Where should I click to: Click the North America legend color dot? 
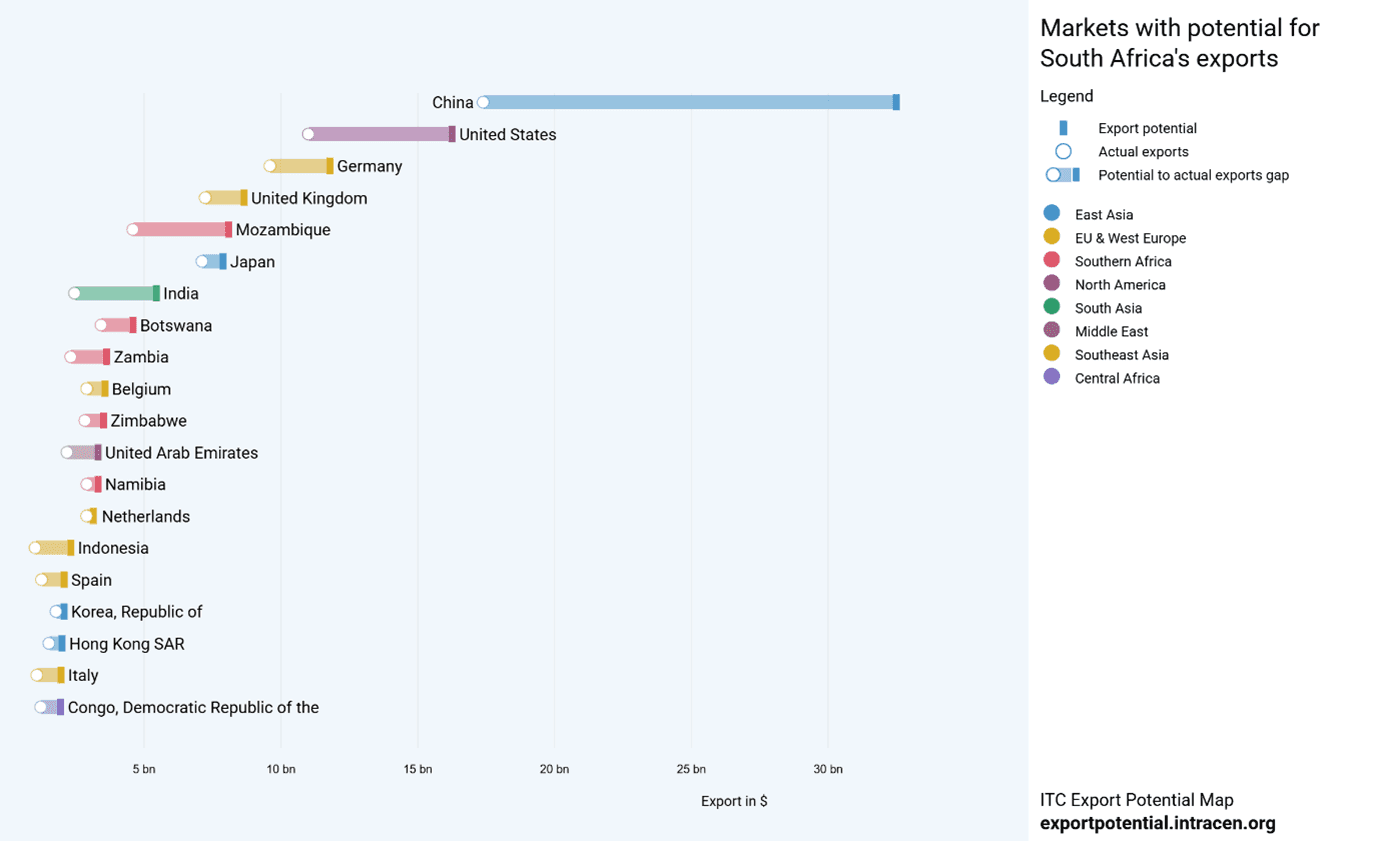(x=1051, y=284)
